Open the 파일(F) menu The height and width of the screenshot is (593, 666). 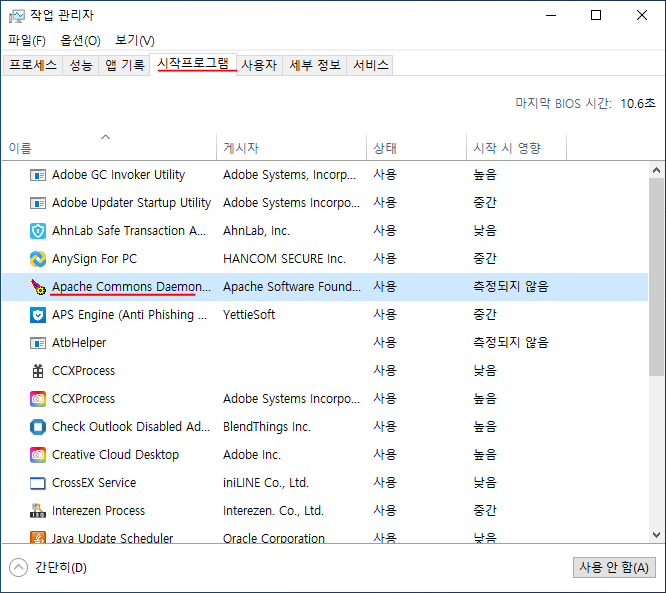pos(27,41)
